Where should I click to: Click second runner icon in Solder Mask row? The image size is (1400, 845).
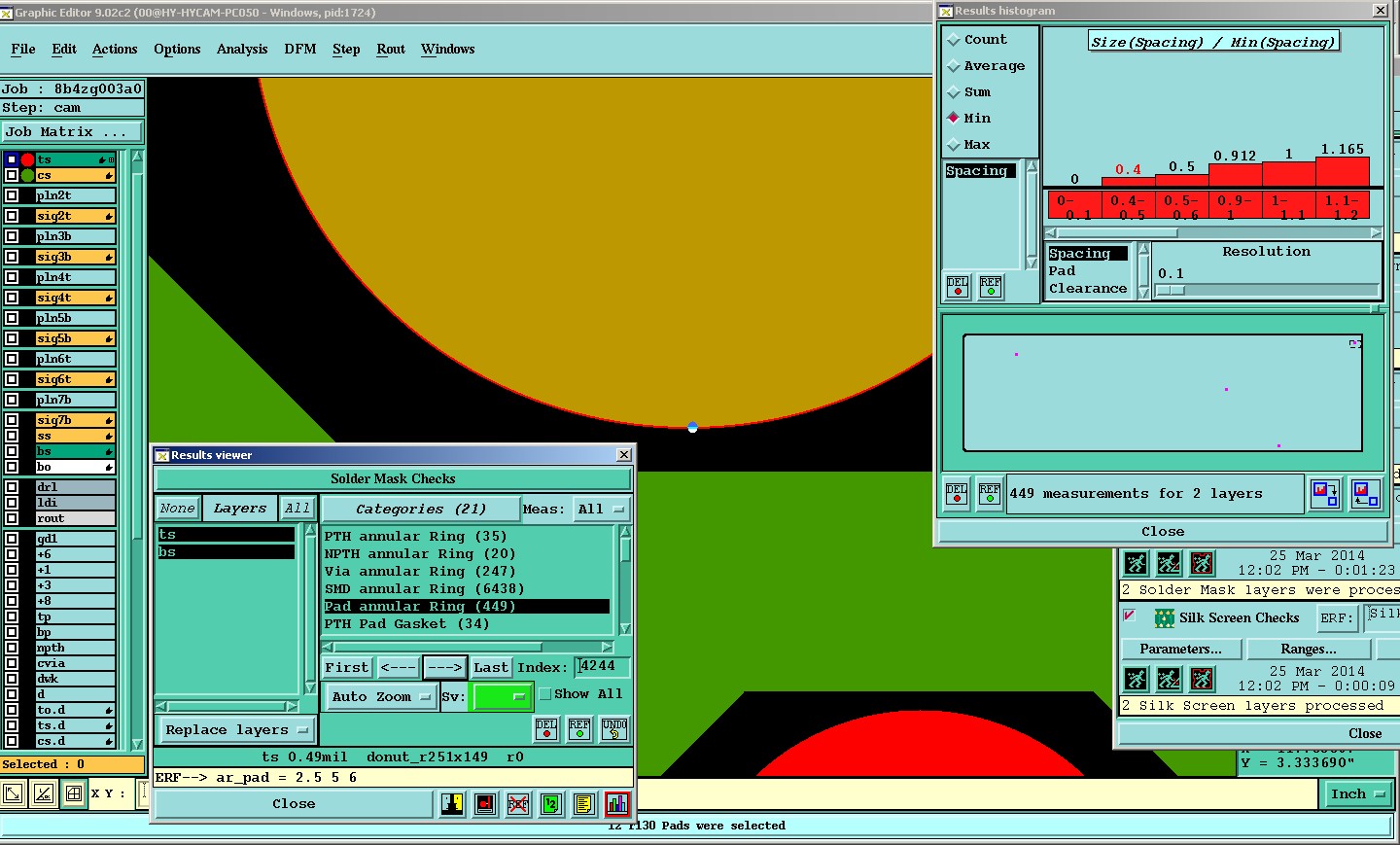pos(1169,563)
